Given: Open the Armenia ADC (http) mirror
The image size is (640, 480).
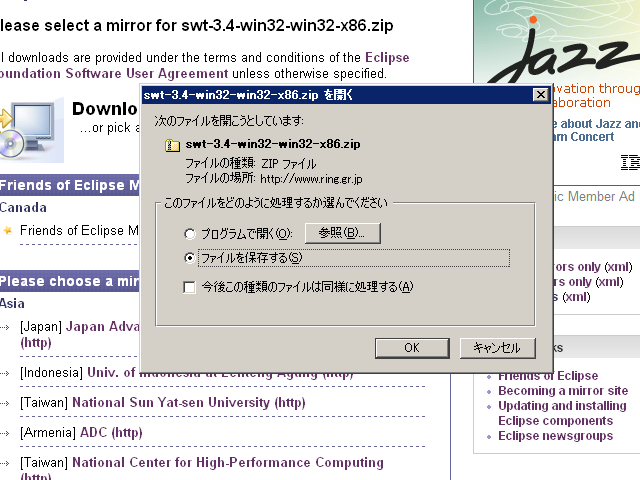Looking at the screenshot, I should point(111,433).
